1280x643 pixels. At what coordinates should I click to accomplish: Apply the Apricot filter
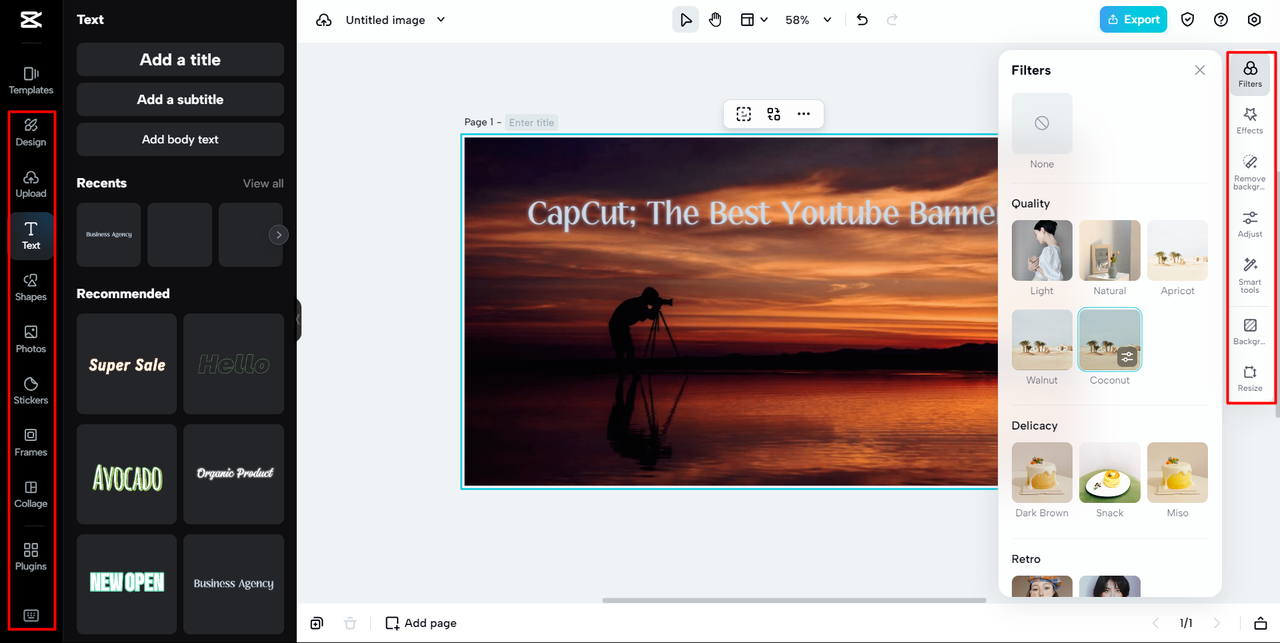point(1177,250)
